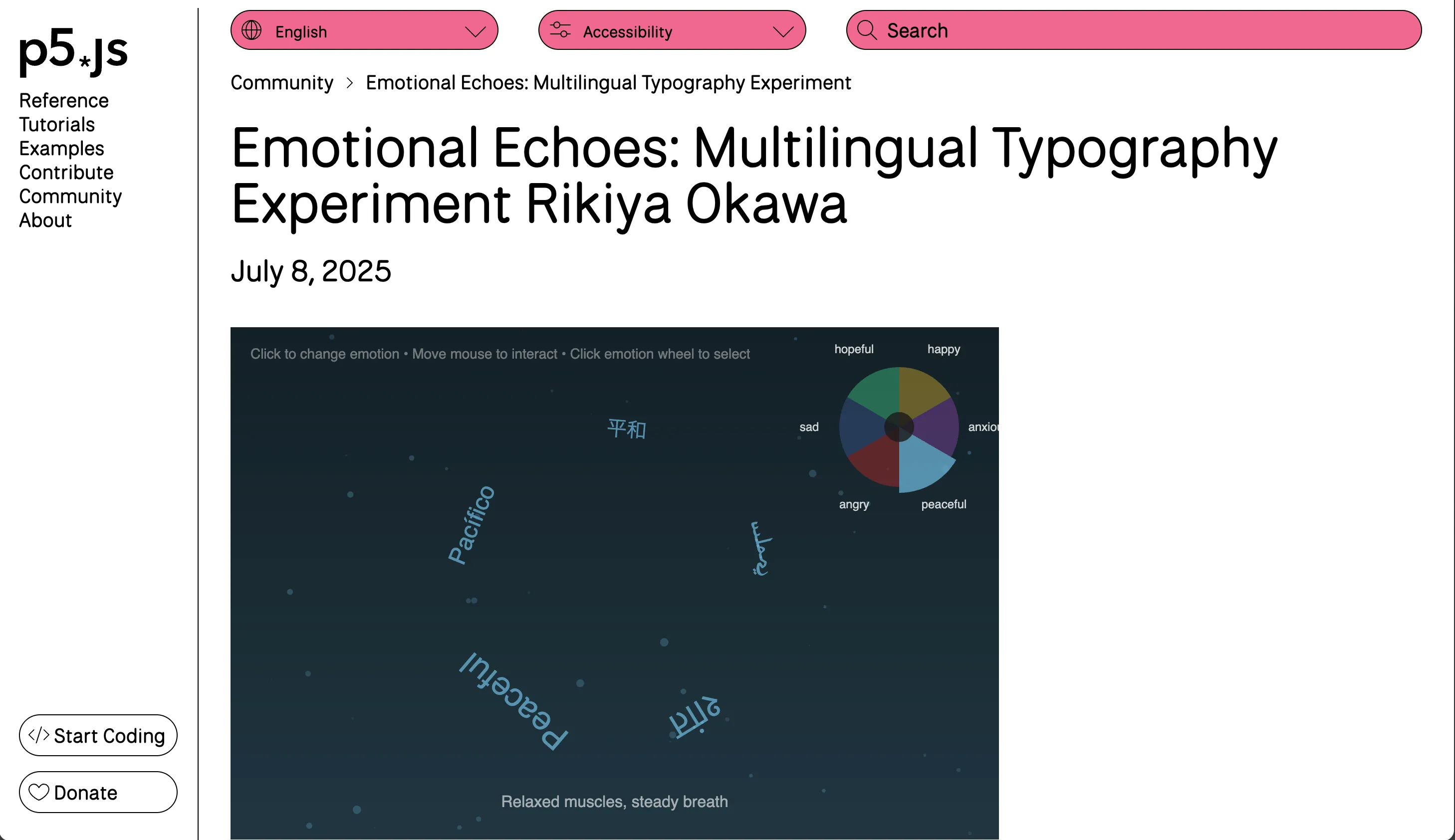The height and width of the screenshot is (840, 1455).
Task: Open the Contribute page from the sidebar
Action: point(66,172)
